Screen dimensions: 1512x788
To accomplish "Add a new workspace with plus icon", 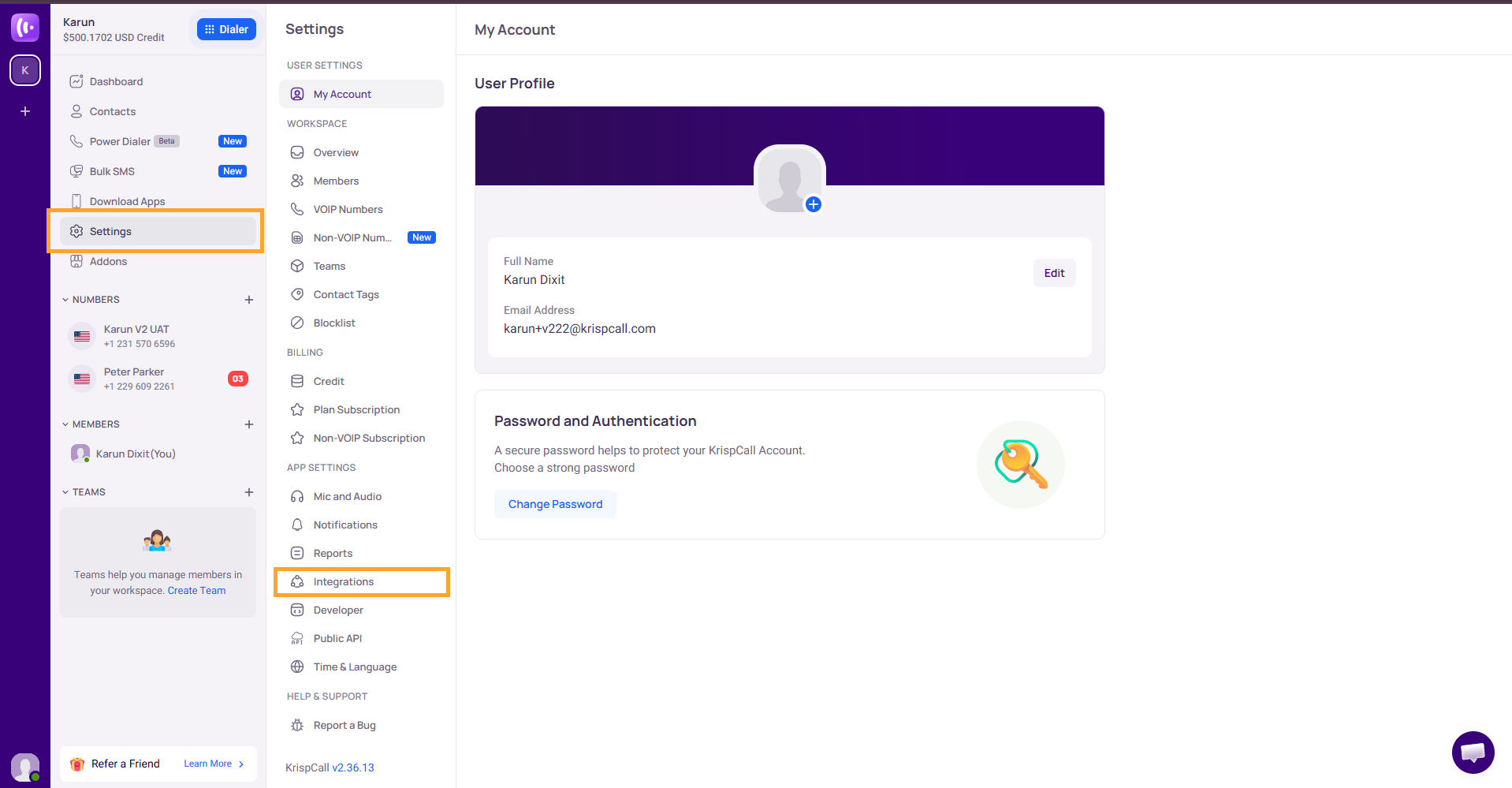I will 25,111.
